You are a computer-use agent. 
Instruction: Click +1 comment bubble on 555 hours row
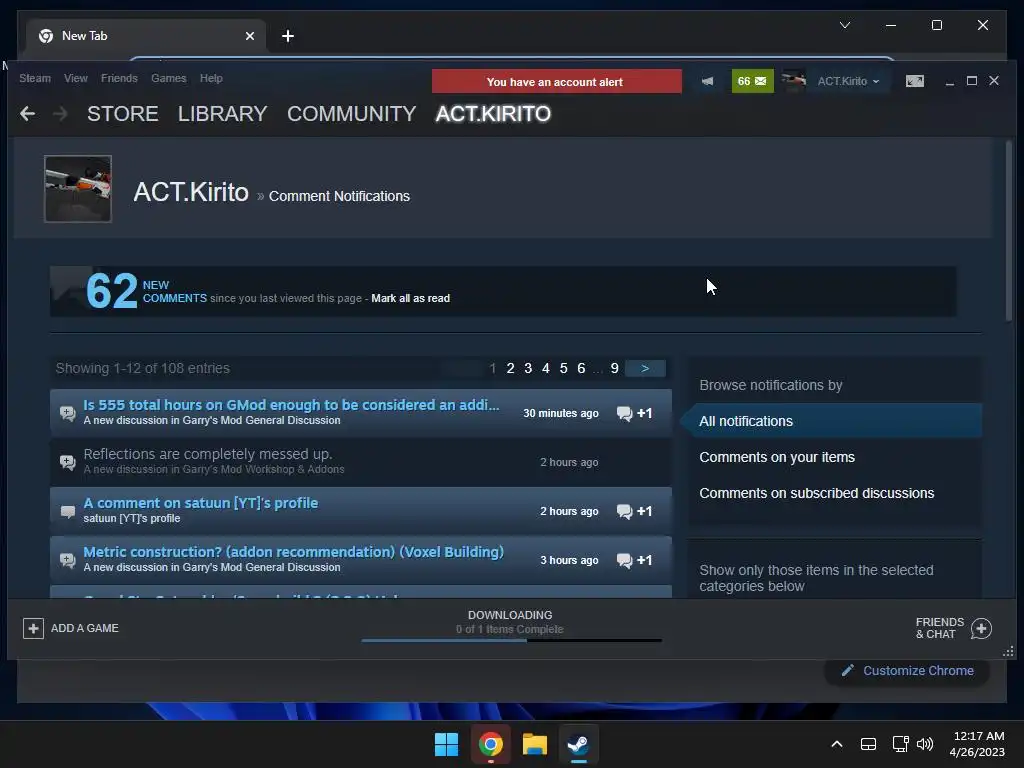(x=634, y=413)
